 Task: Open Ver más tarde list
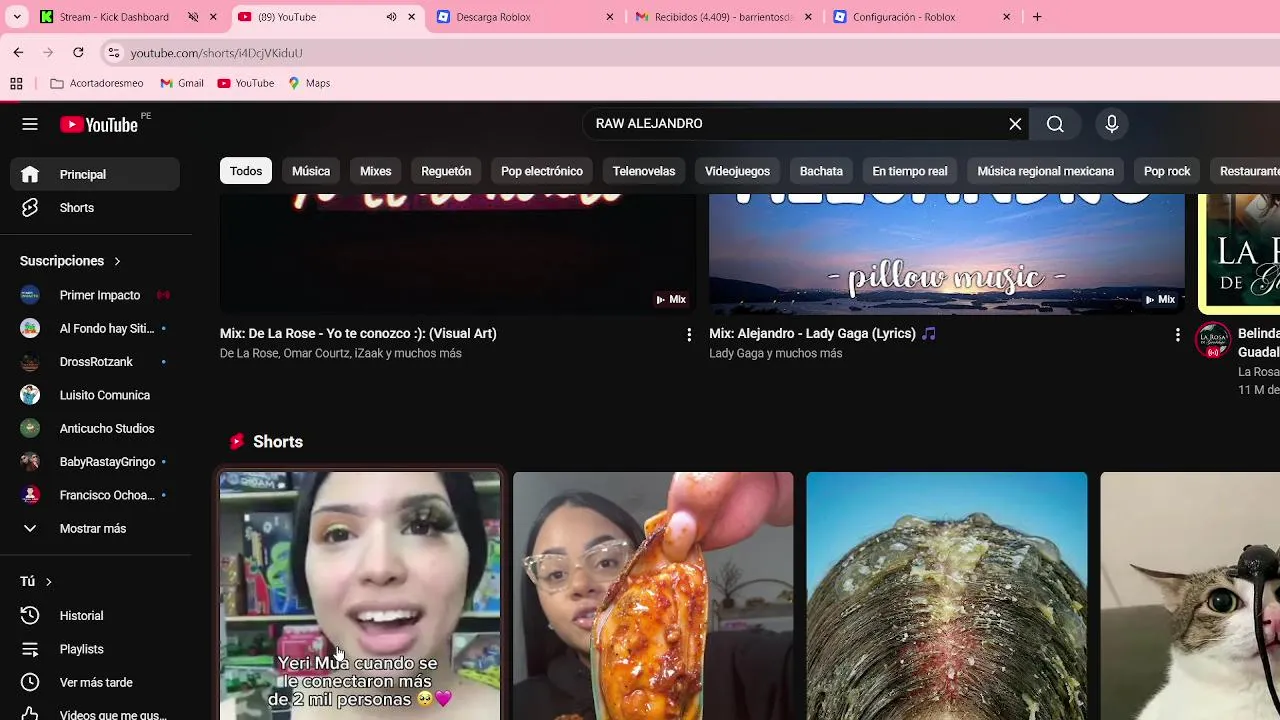(x=95, y=683)
